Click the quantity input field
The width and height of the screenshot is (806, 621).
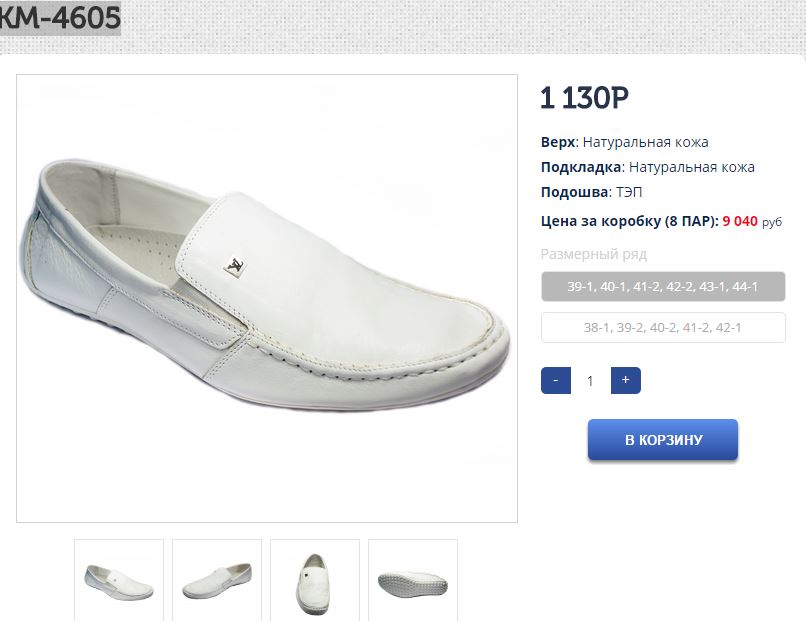[590, 381]
